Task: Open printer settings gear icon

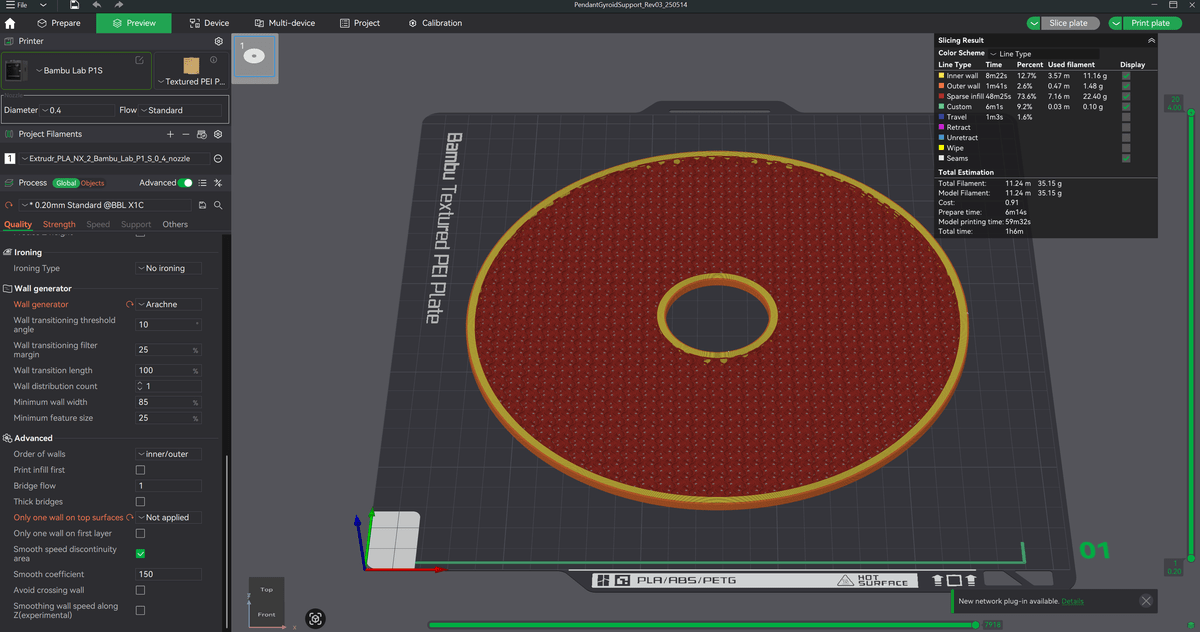Action: (219, 42)
